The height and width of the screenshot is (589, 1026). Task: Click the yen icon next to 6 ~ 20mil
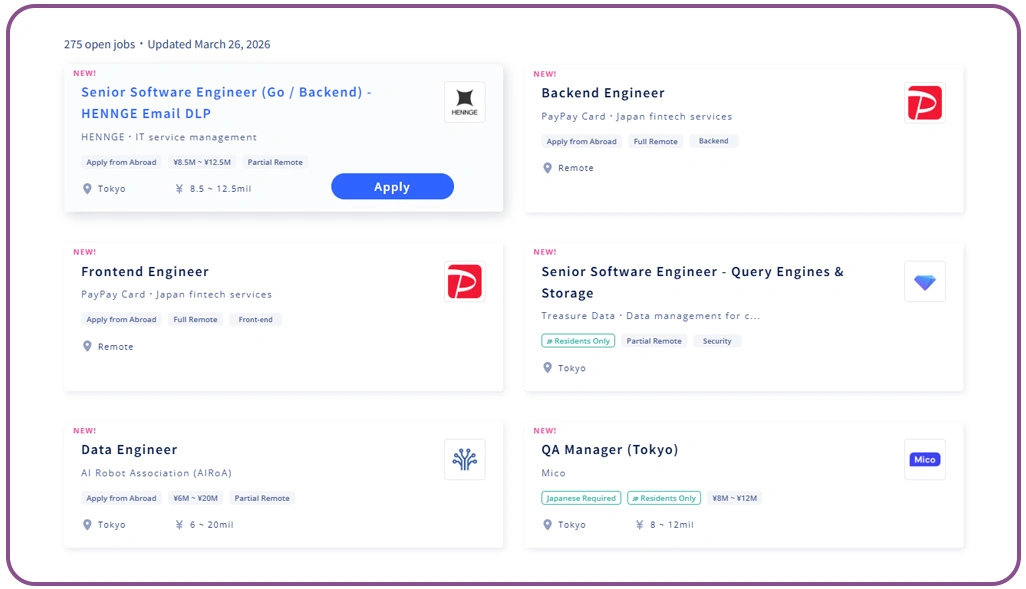[x=179, y=524]
